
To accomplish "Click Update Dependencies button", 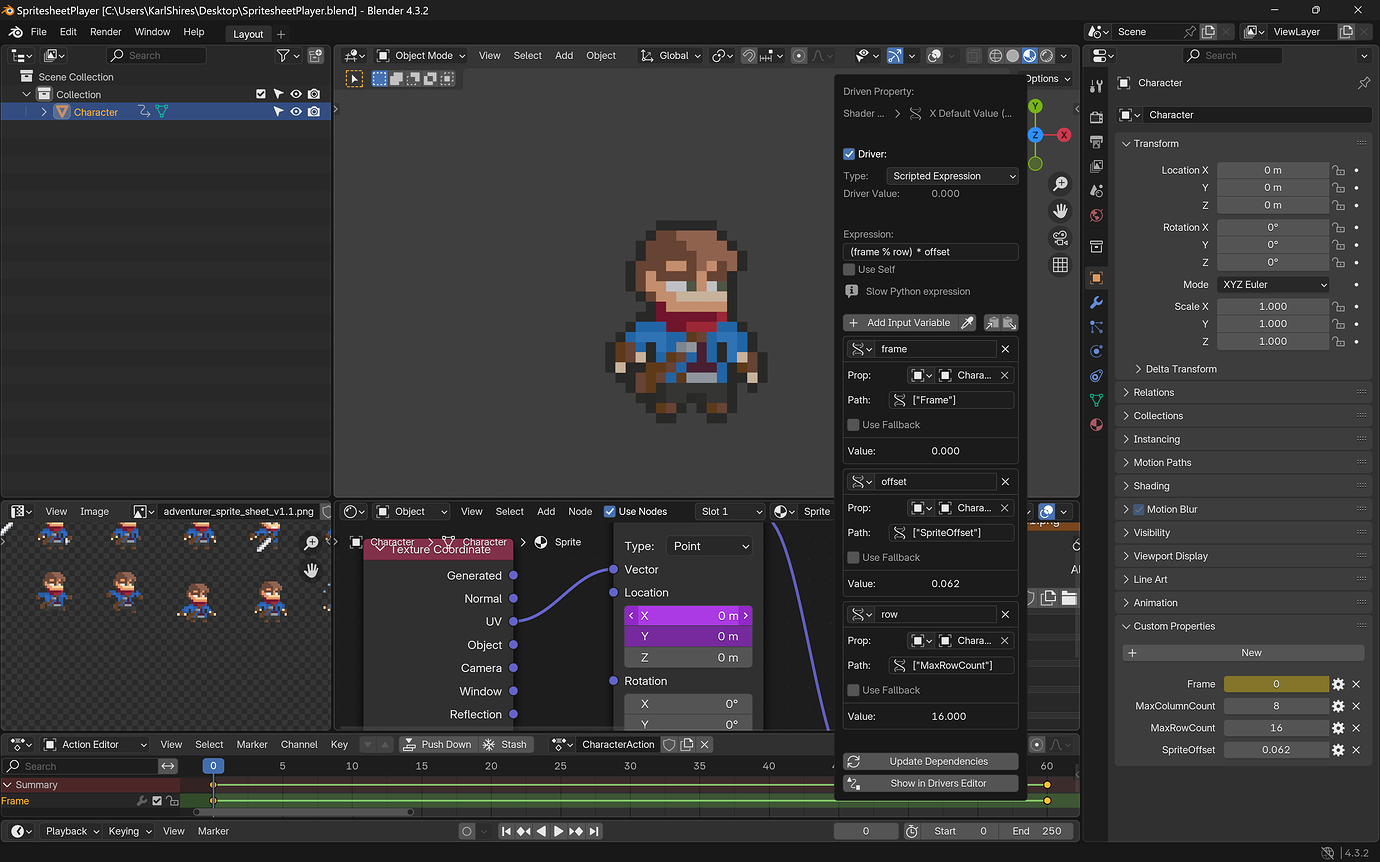I will point(931,762).
